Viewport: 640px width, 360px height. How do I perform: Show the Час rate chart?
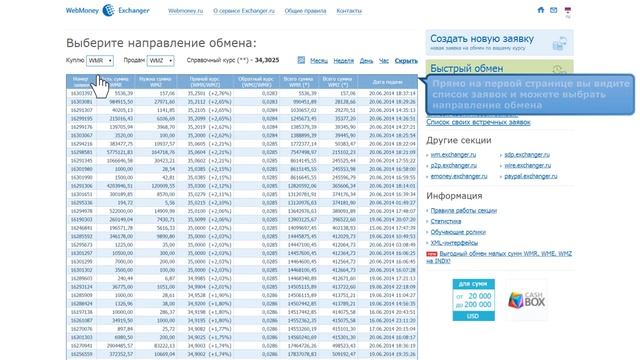pos(384,60)
